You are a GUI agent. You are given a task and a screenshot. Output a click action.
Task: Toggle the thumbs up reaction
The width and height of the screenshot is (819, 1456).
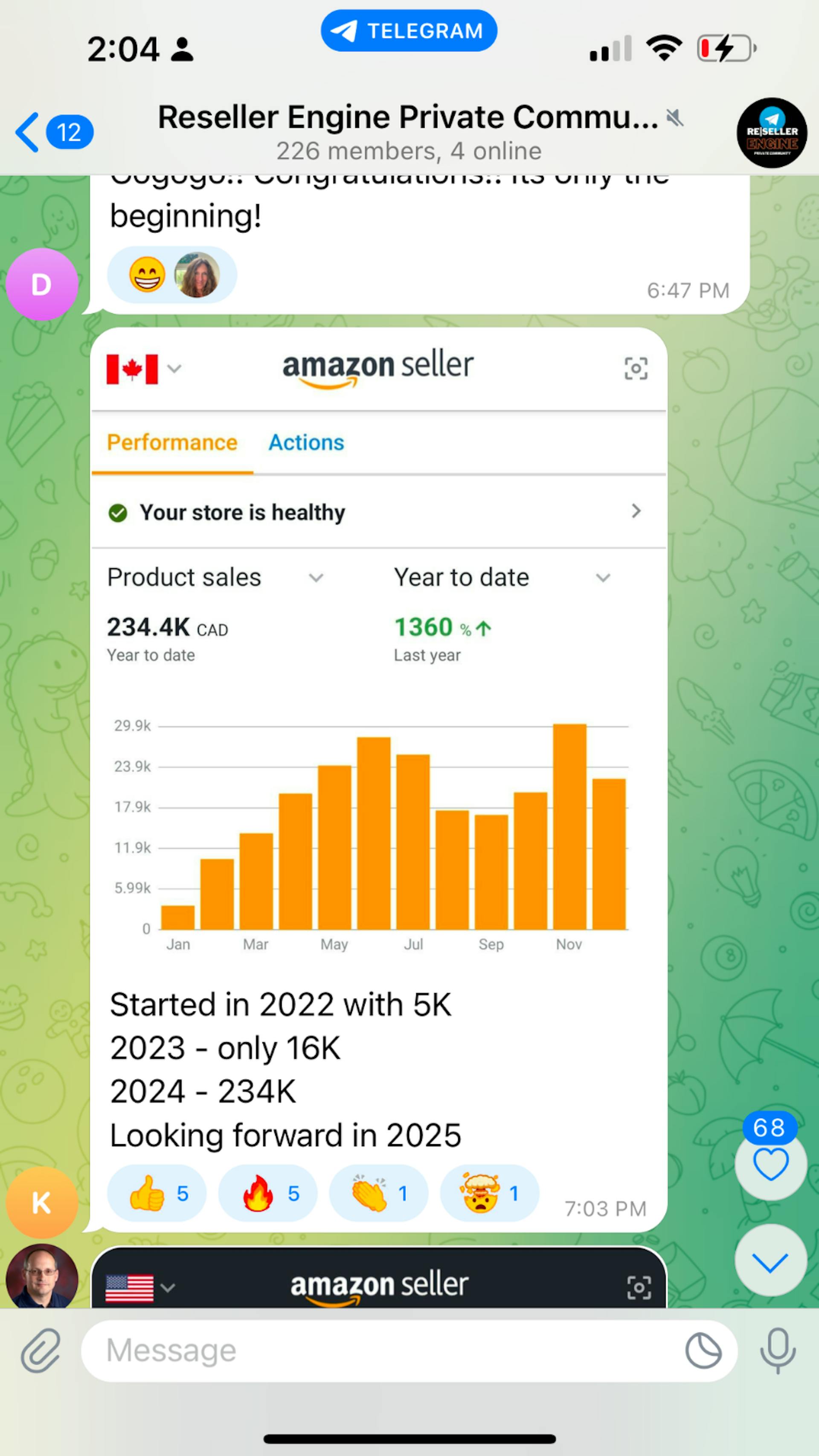157,1193
